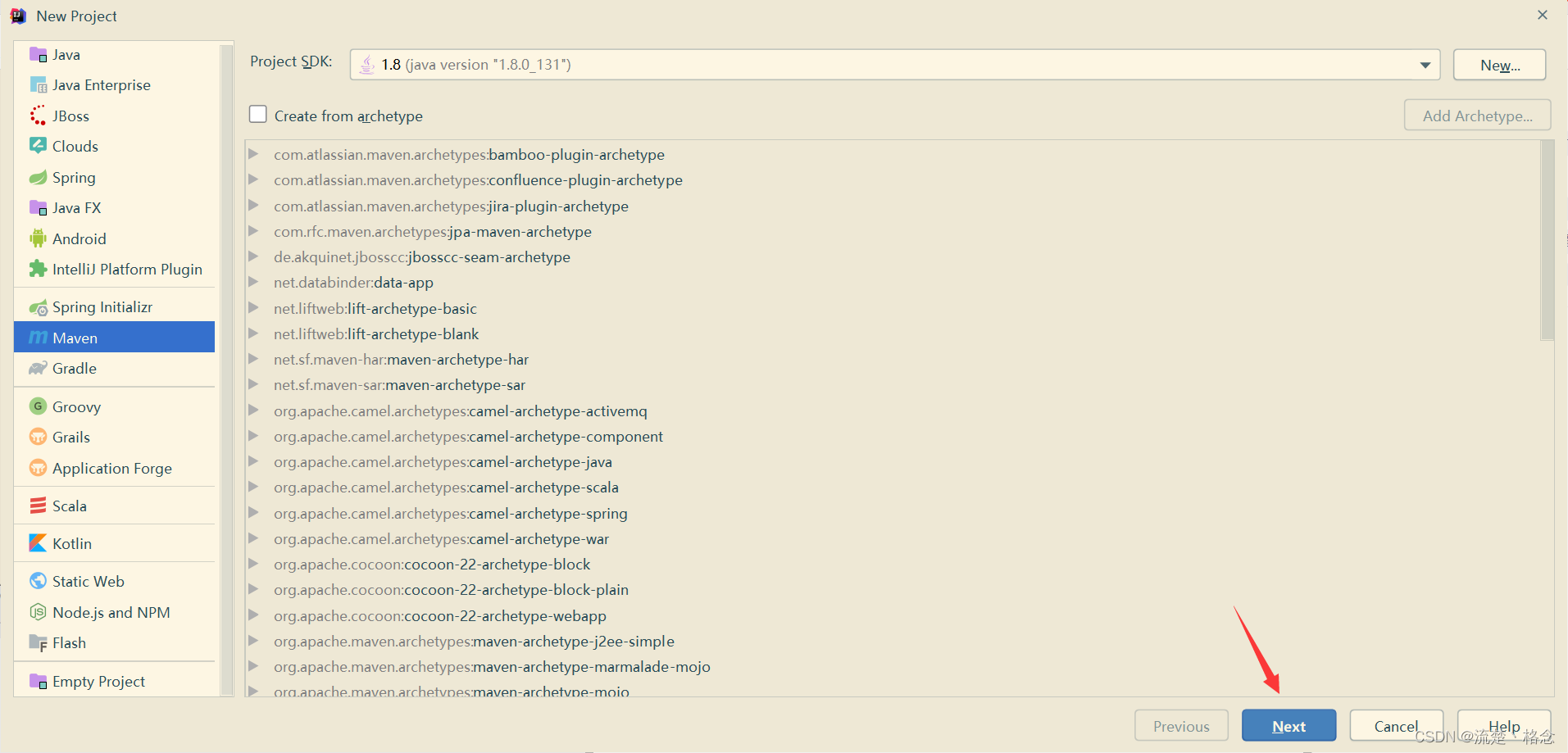Click New... SDK button

pyautogui.click(x=1499, y=65)
